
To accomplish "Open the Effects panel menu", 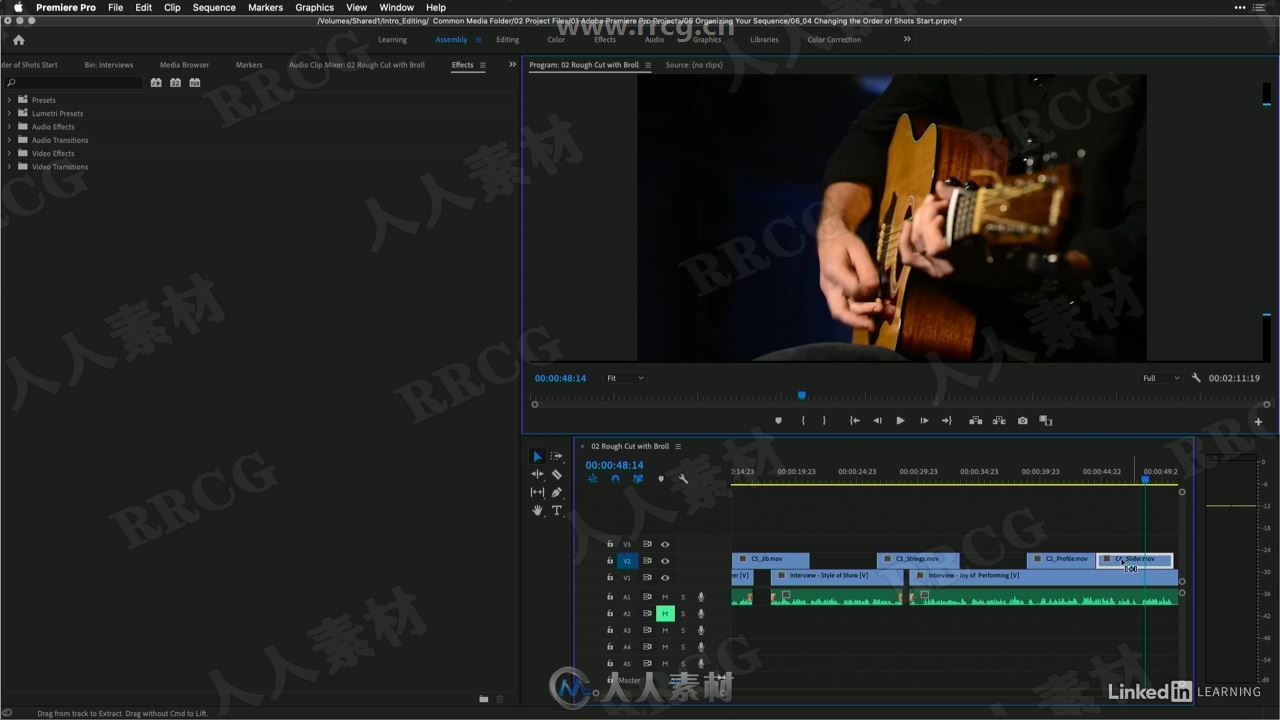I will (x=482, y=65).
